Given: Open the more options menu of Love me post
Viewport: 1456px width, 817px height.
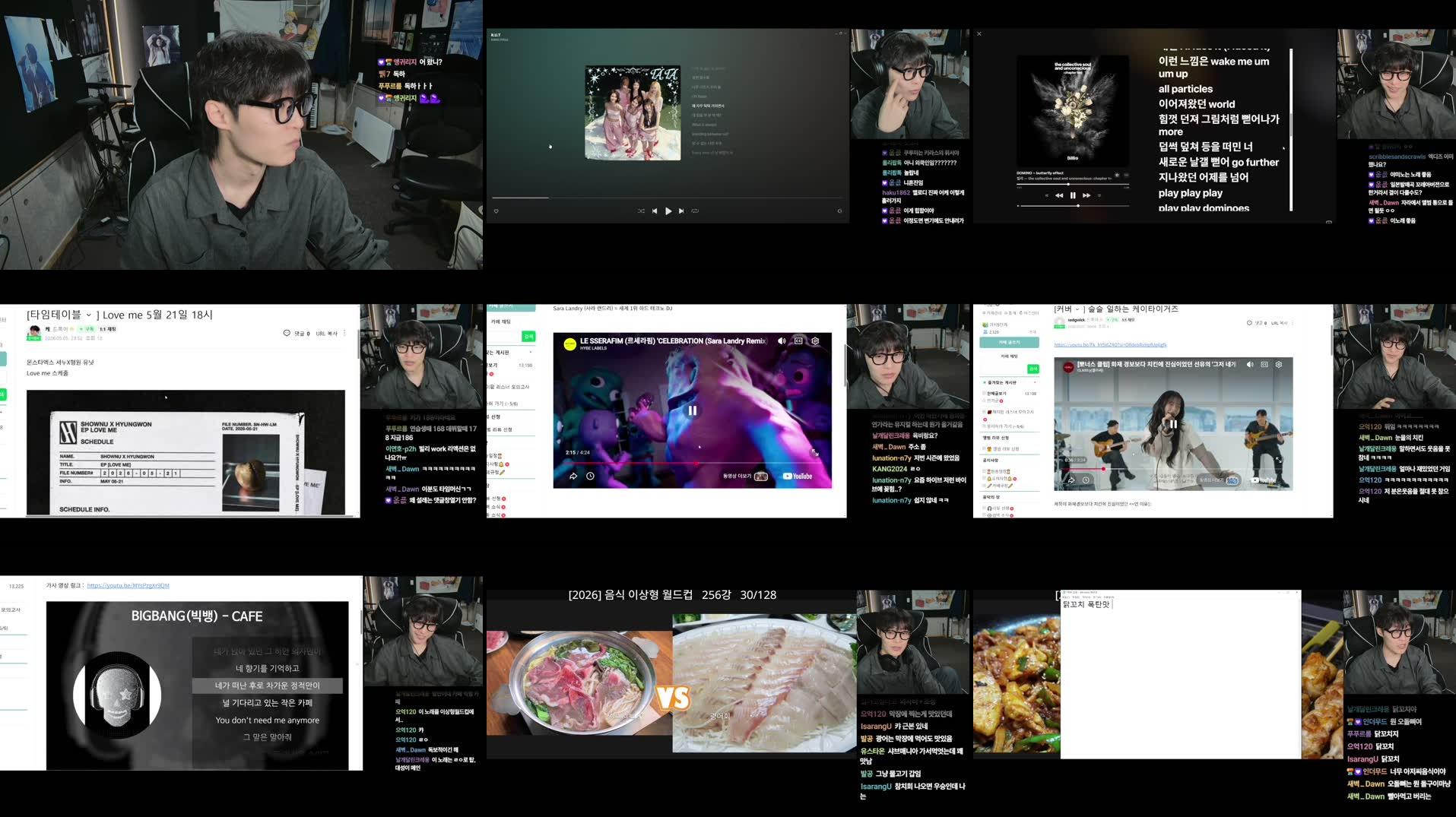Looking at the screenshot, I should click(x=344, y=333).
